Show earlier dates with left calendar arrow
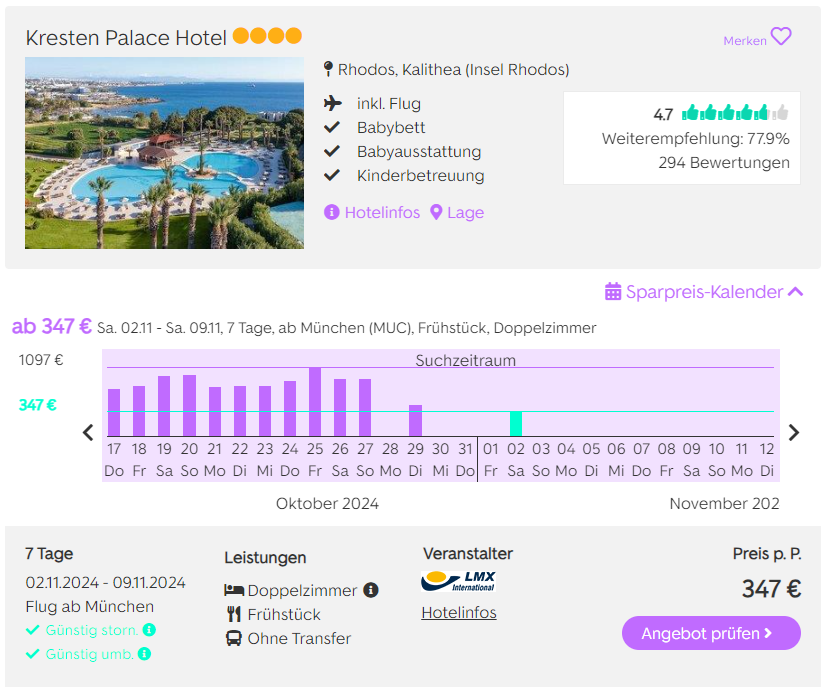 click(x=88, y=432)
